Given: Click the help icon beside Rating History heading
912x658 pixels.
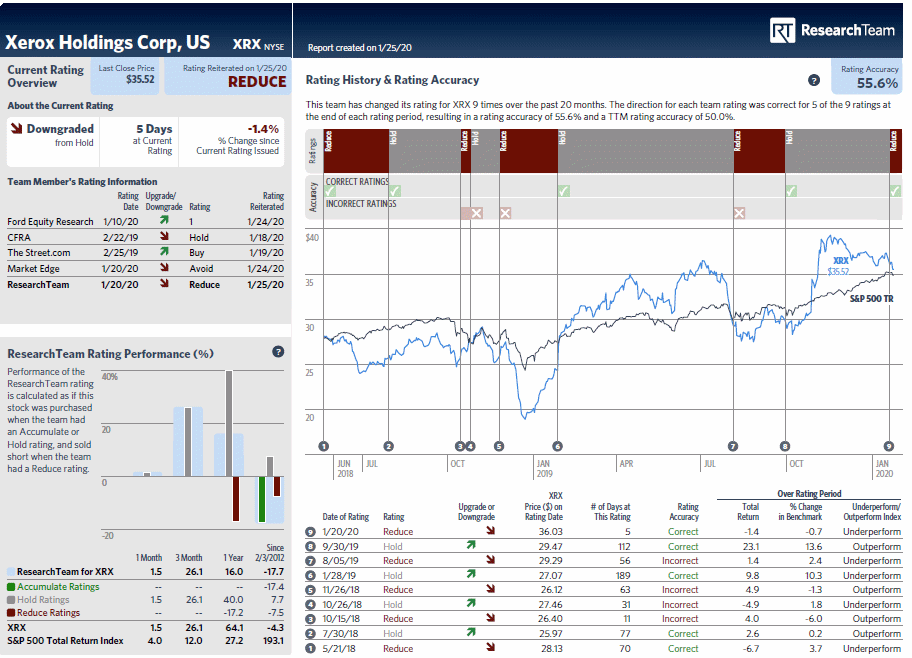Looking at the screenshot, I should point(814,80).
